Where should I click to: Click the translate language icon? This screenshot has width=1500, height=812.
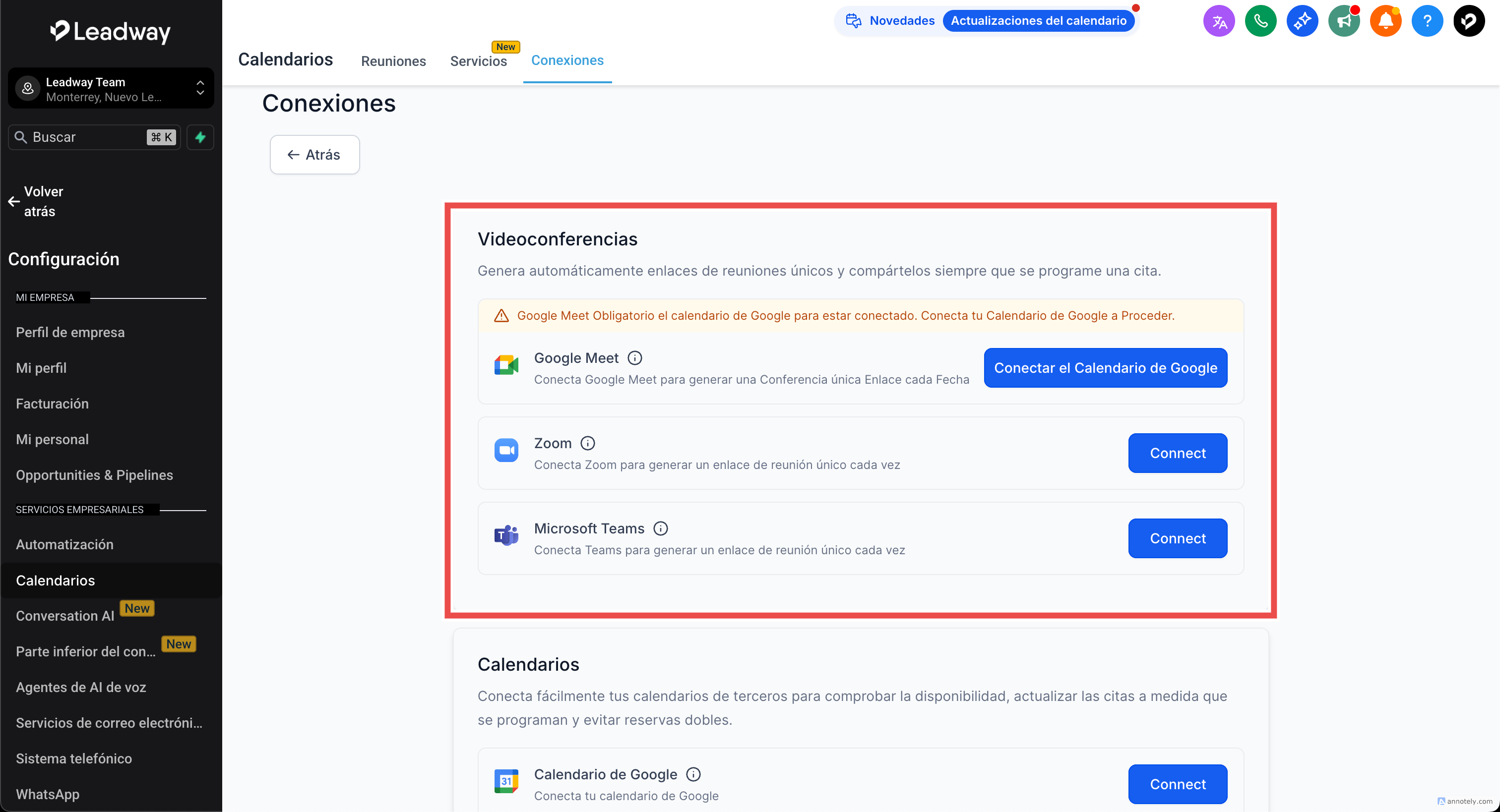tap(1219, 21)
